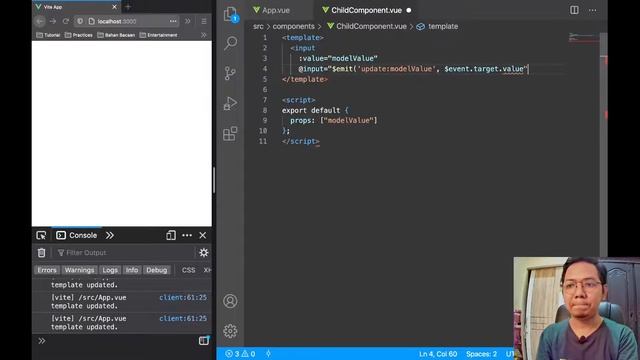Open the Manage gear menu
This screenshot has height=360, width=640.
[x=230, y=331]
